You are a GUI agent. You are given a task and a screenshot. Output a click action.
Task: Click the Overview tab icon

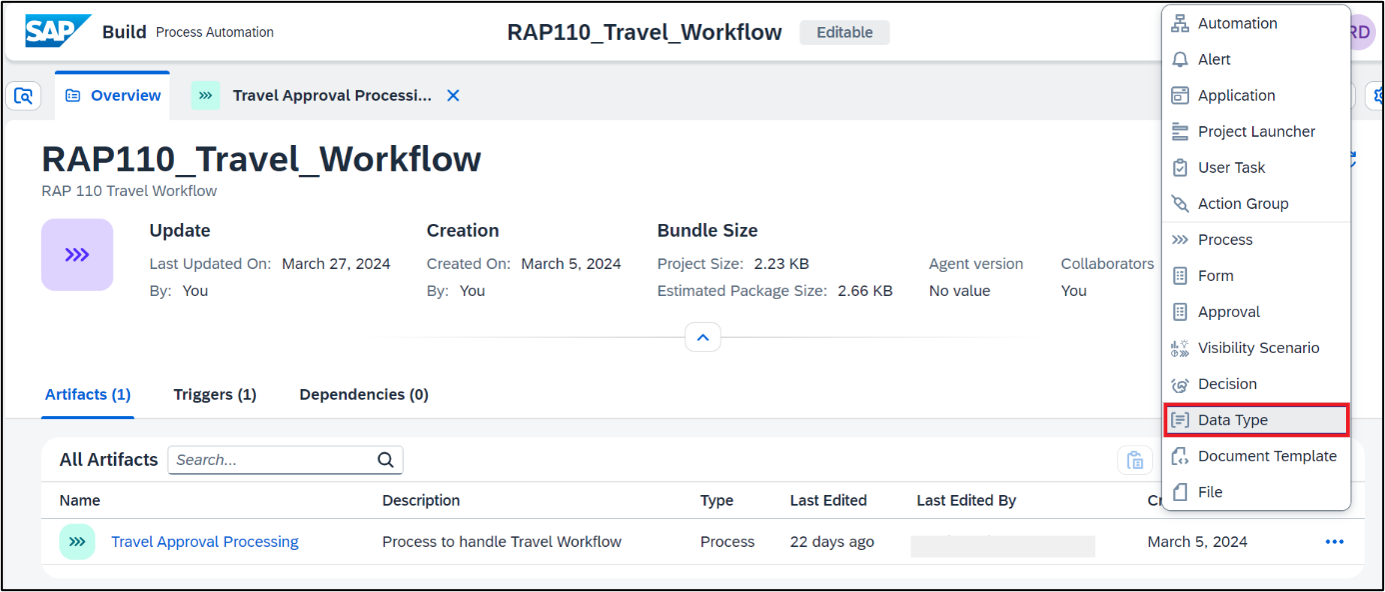[x=72, y=96]
